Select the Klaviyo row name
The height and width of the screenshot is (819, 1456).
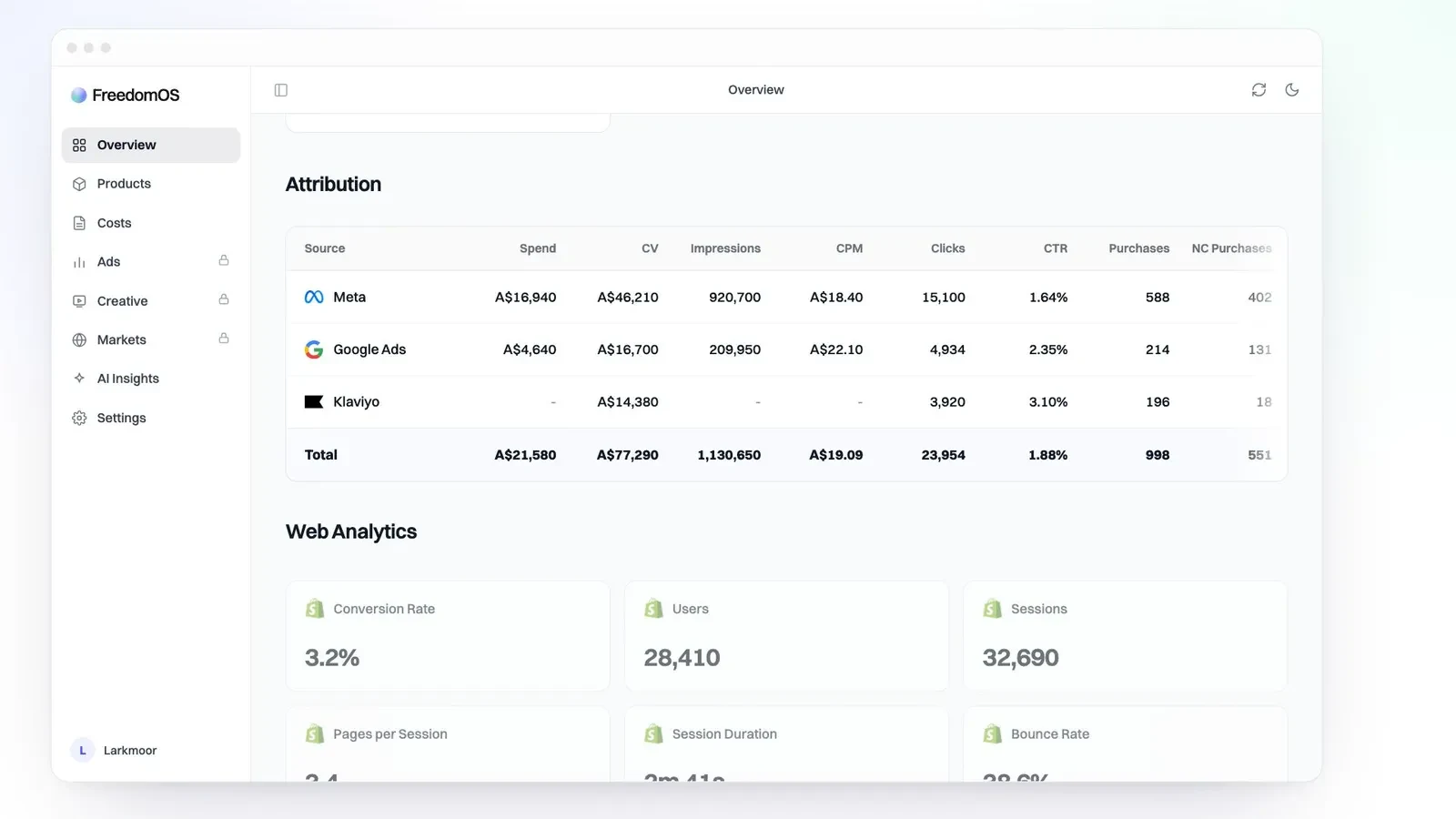coord(356,402)
